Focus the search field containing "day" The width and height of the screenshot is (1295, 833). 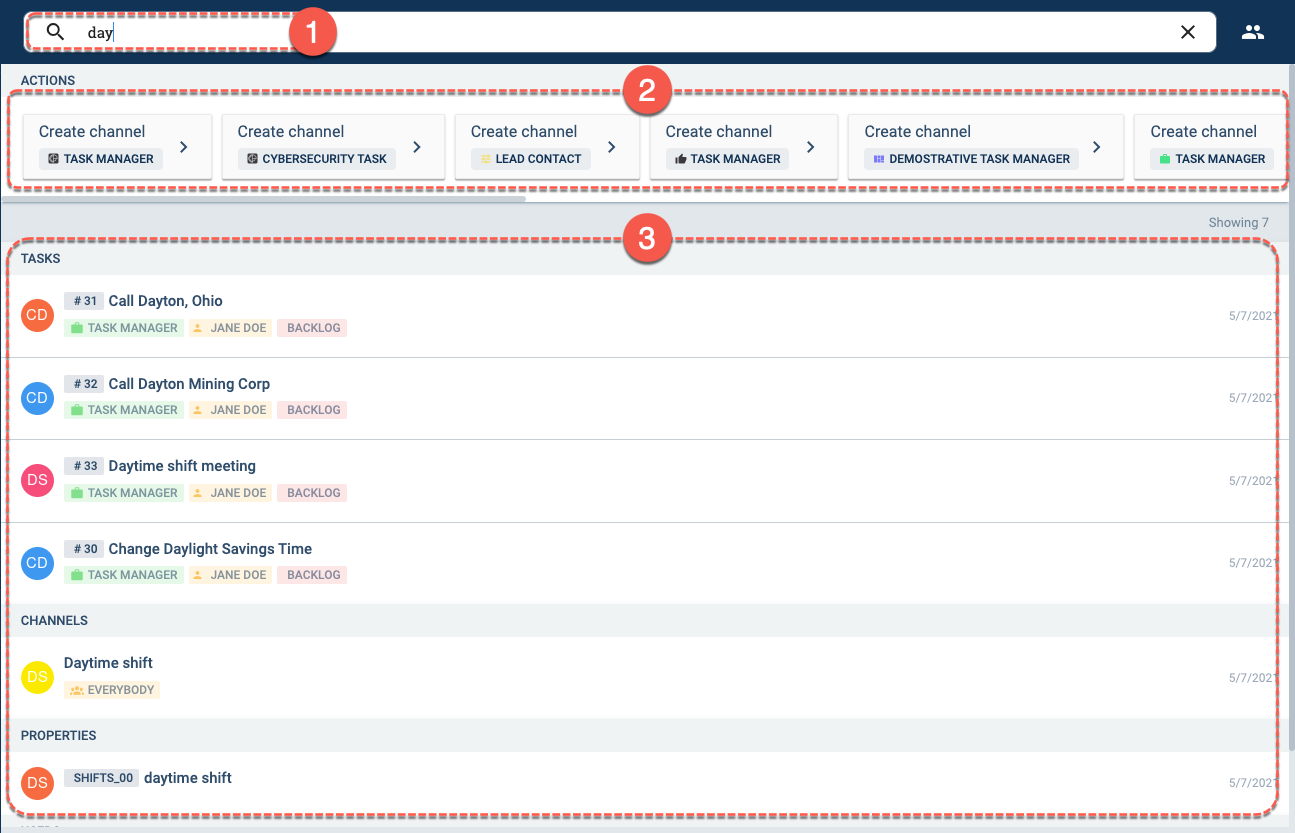(x=620, y=32)
